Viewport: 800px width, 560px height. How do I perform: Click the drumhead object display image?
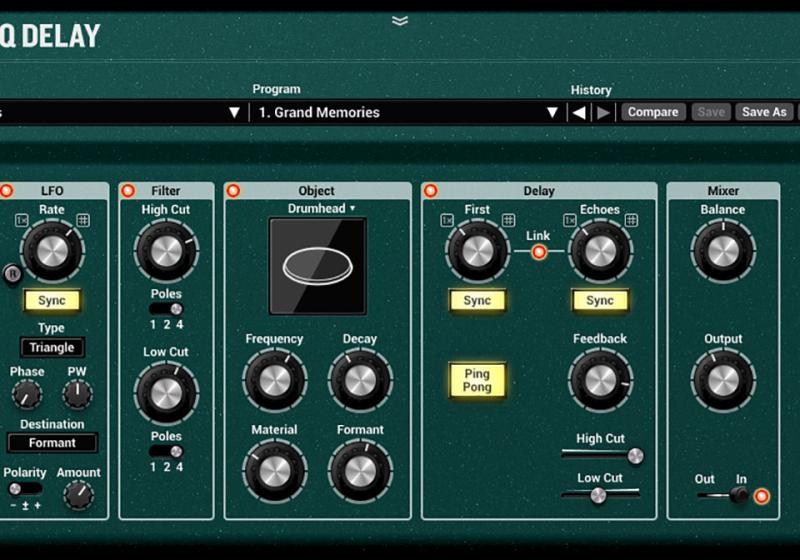(318, 266)
